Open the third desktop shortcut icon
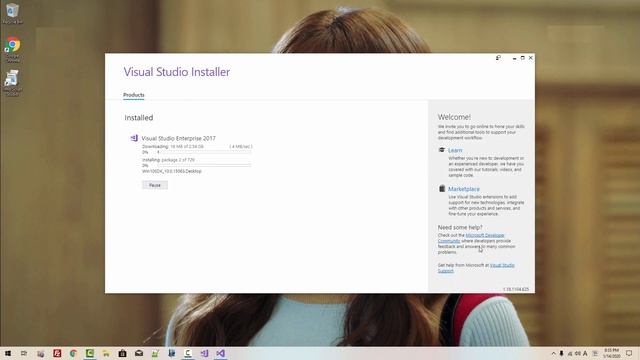The image size is (640, 360). [x=12, y=83]
